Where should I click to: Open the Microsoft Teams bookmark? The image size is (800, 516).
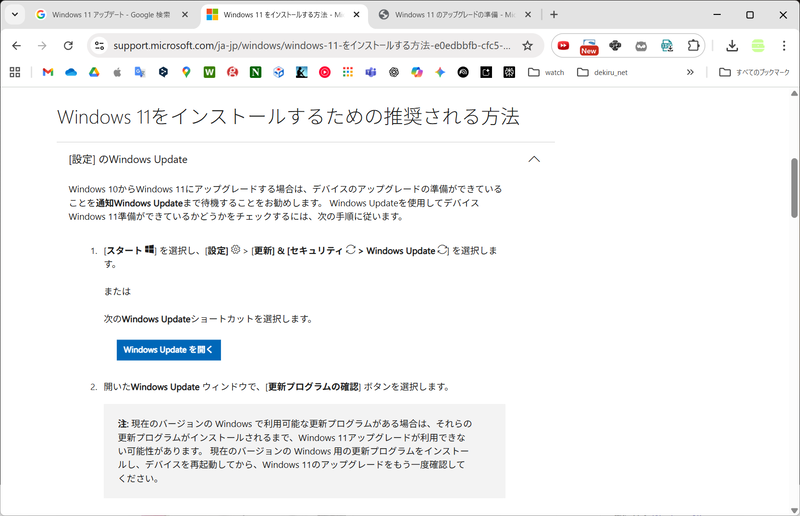coord(371,72)
